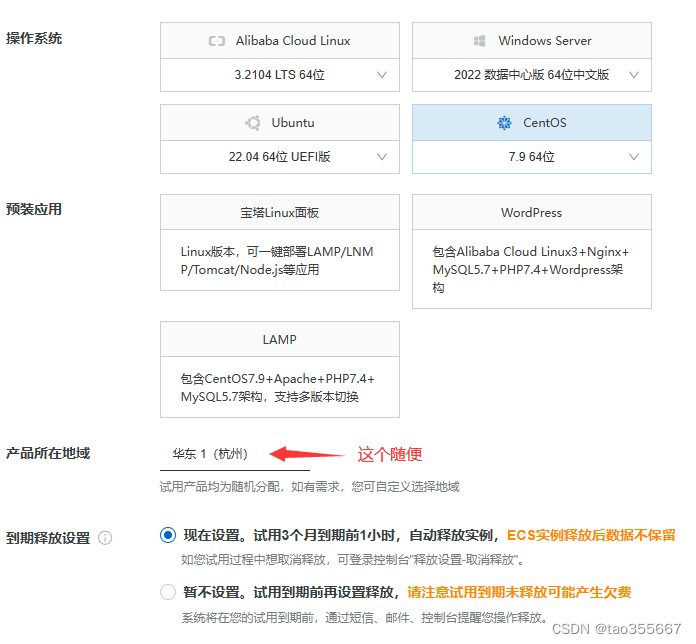Click the Ubuntu logo icon

(x=253, y=123)
